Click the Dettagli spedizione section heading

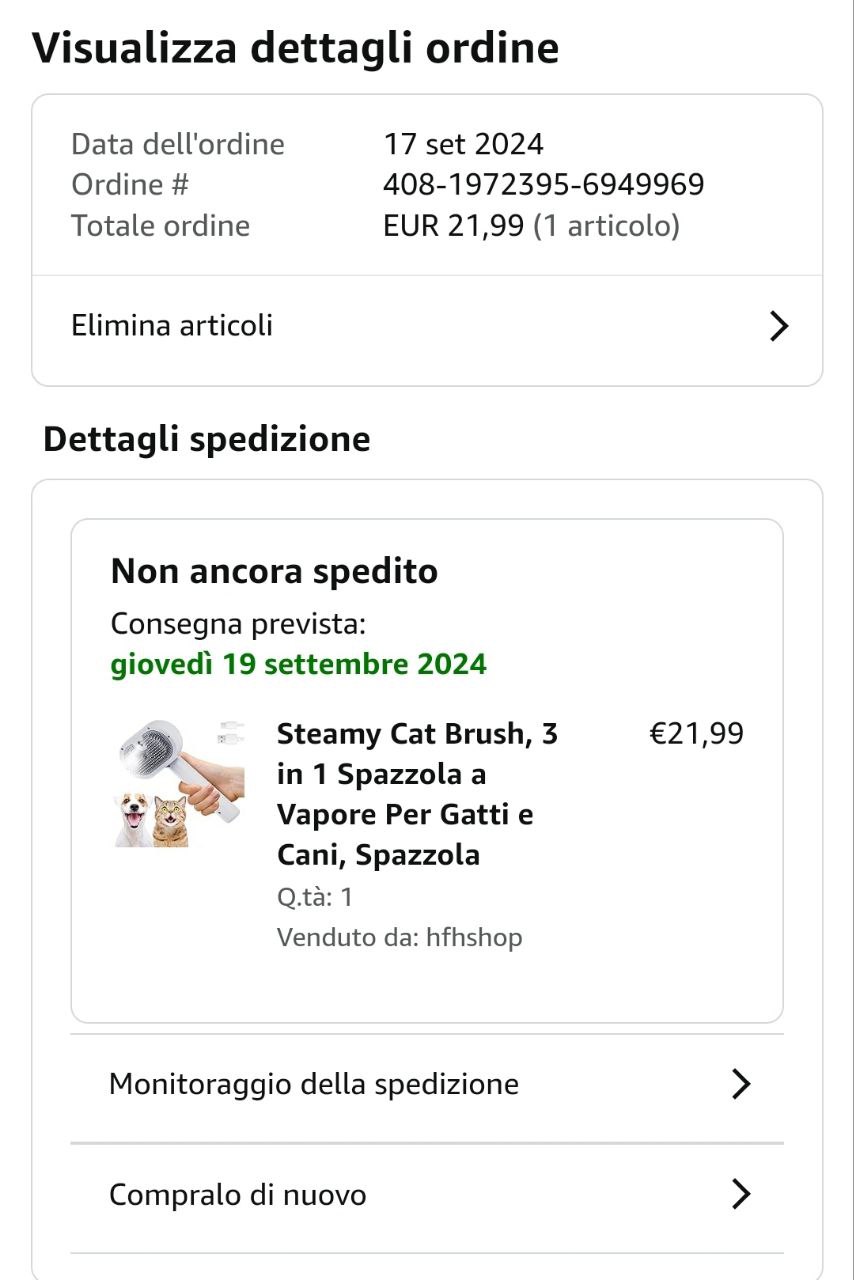click(x=207, y=439)
